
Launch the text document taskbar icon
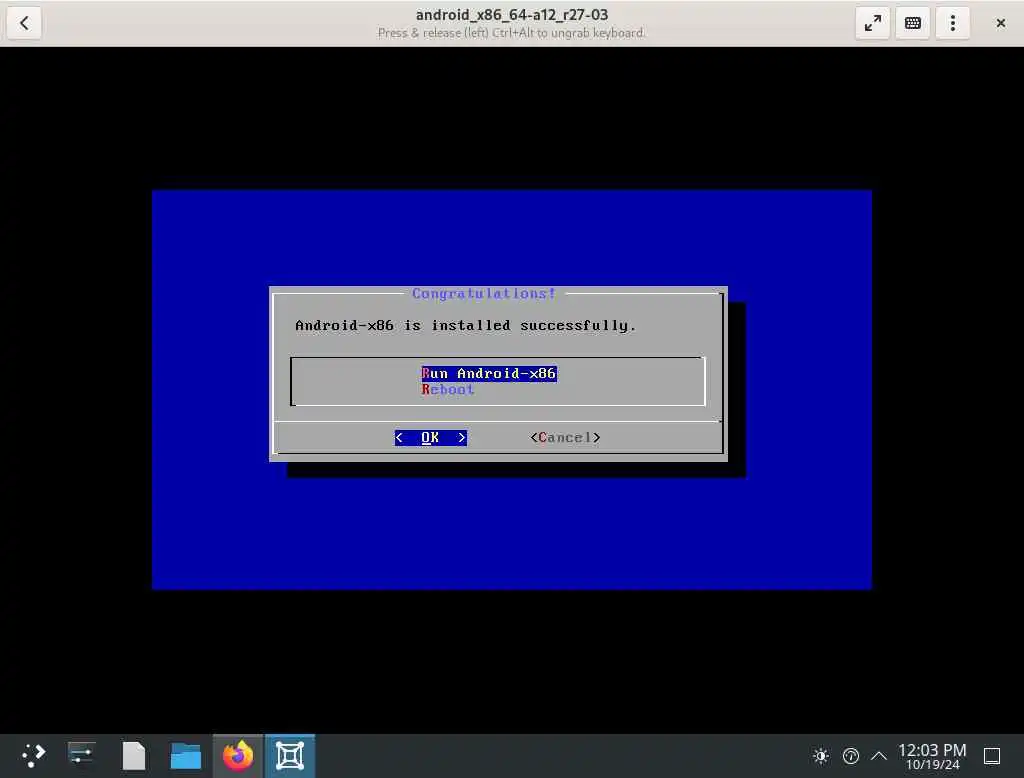[x=134, y=756]
